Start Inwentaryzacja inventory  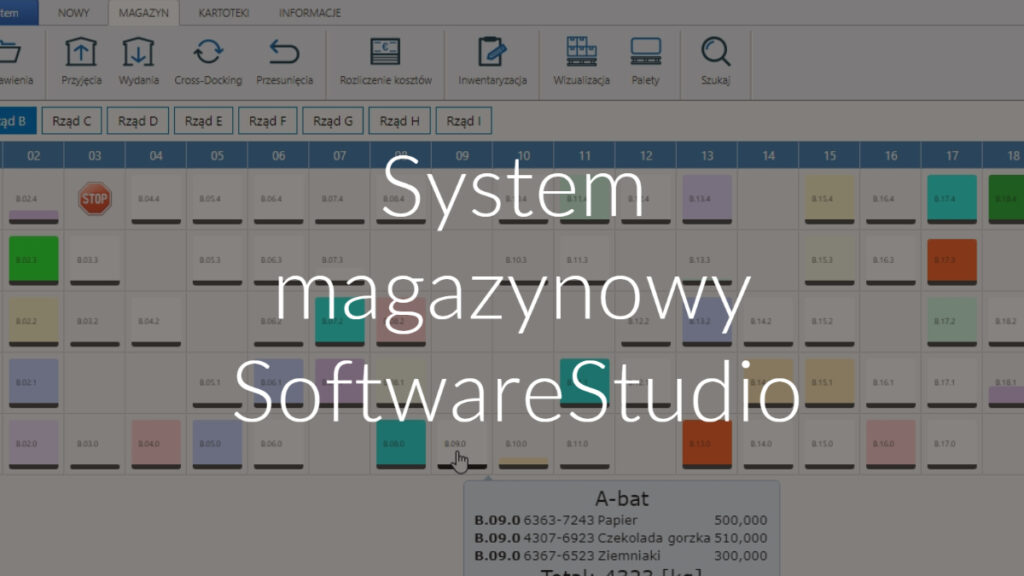click(492, 62)
